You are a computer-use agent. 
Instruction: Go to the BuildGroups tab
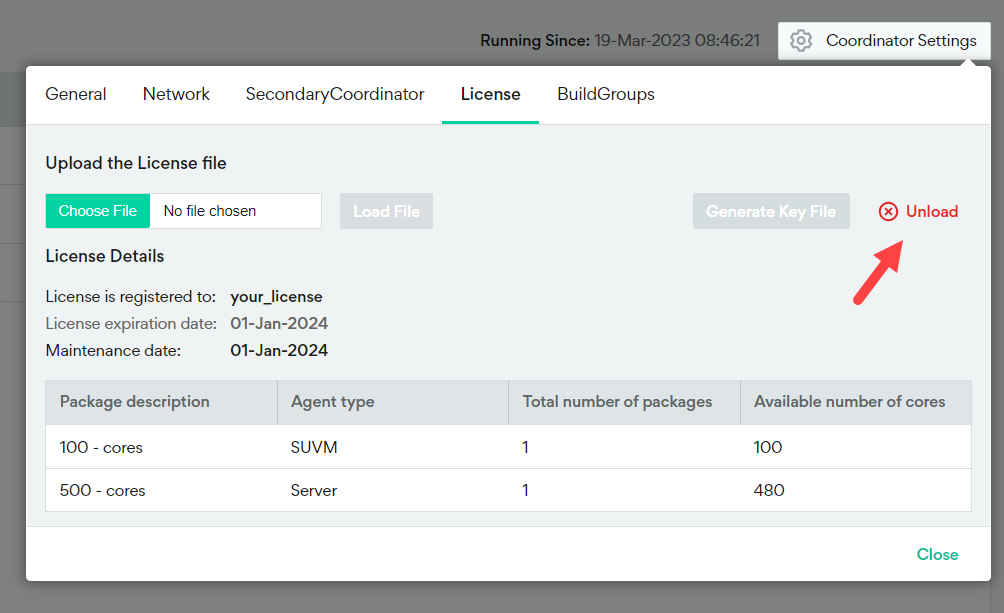[606, 94]
